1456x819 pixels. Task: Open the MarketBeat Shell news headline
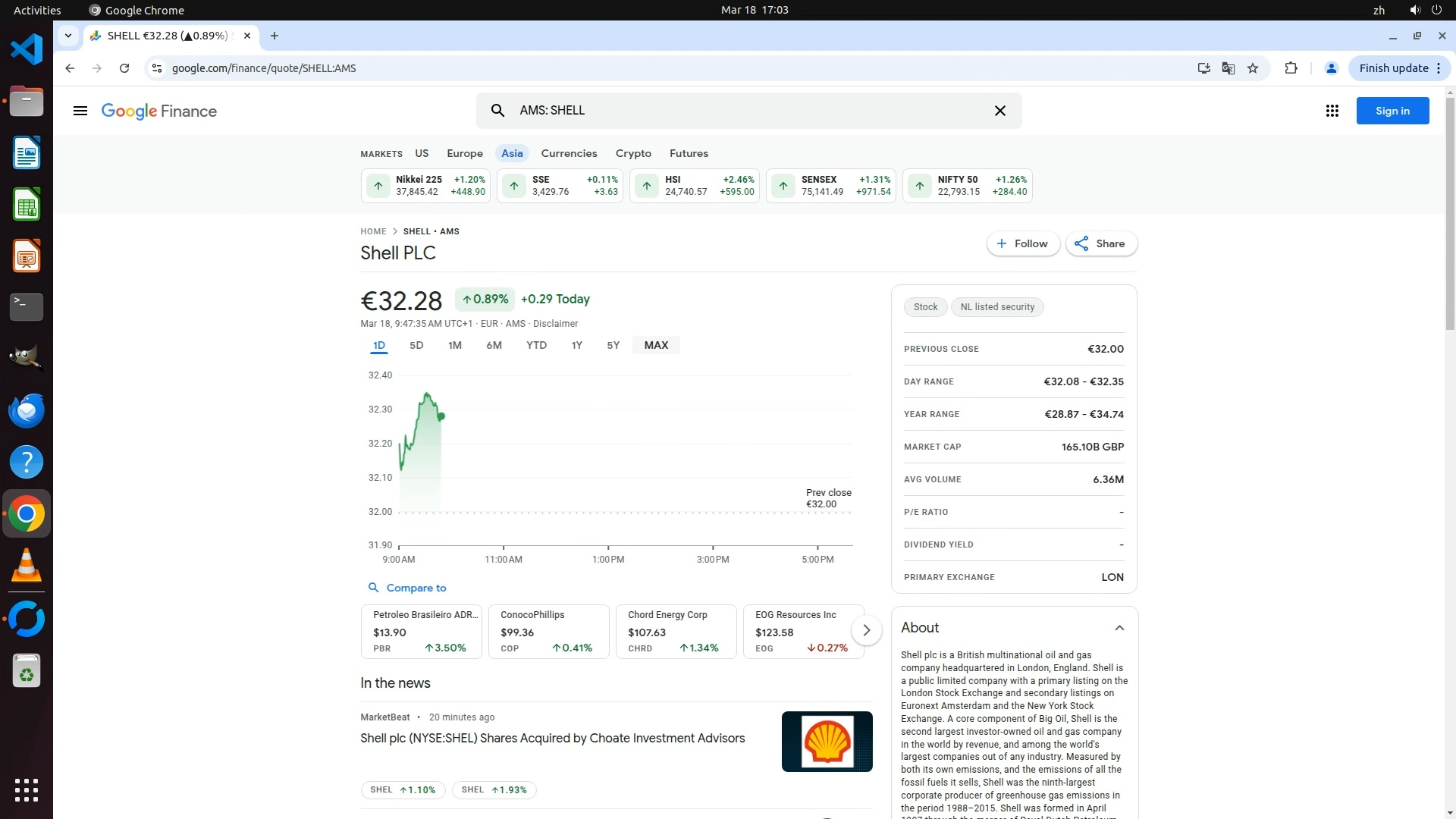click(552, 738)
